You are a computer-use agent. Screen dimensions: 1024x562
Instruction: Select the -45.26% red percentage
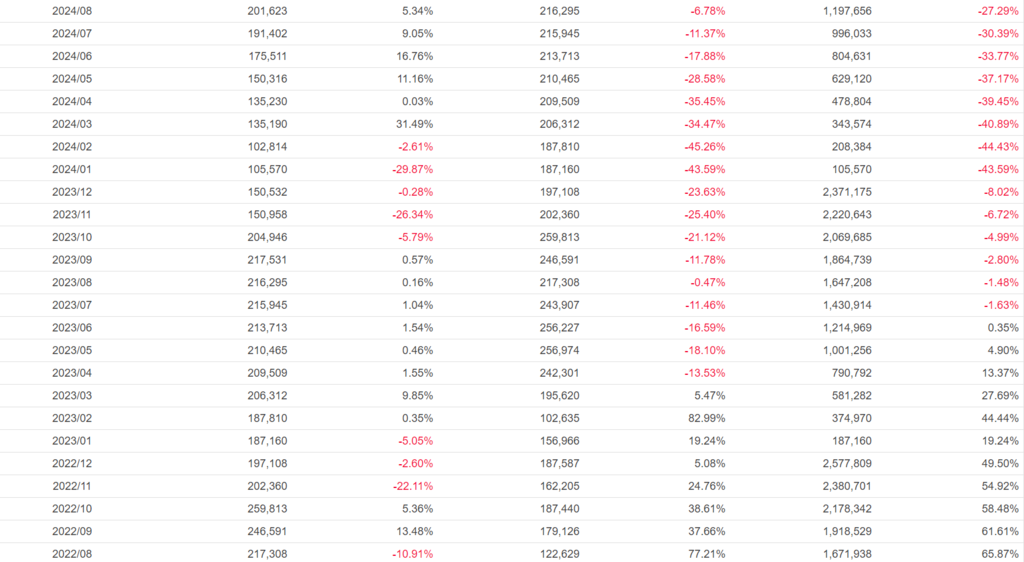[705, 147]
